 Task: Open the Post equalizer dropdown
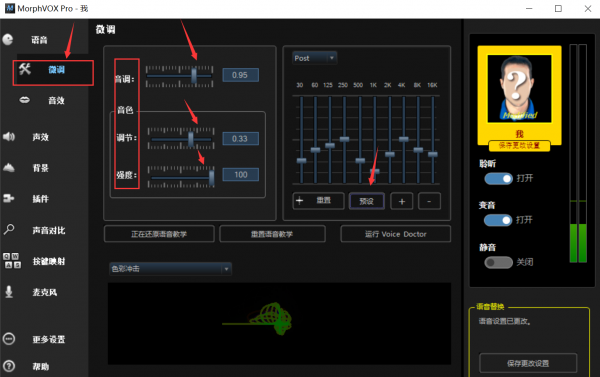pyautogui.click(x=315, y=58)
